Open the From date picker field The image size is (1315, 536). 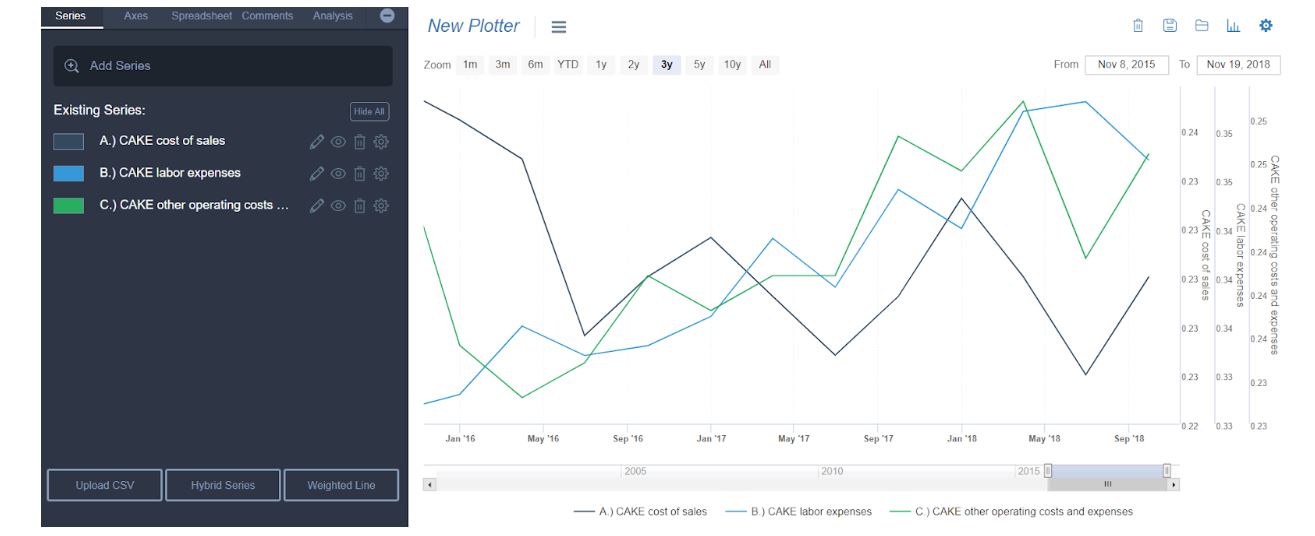coord(1127,64)
